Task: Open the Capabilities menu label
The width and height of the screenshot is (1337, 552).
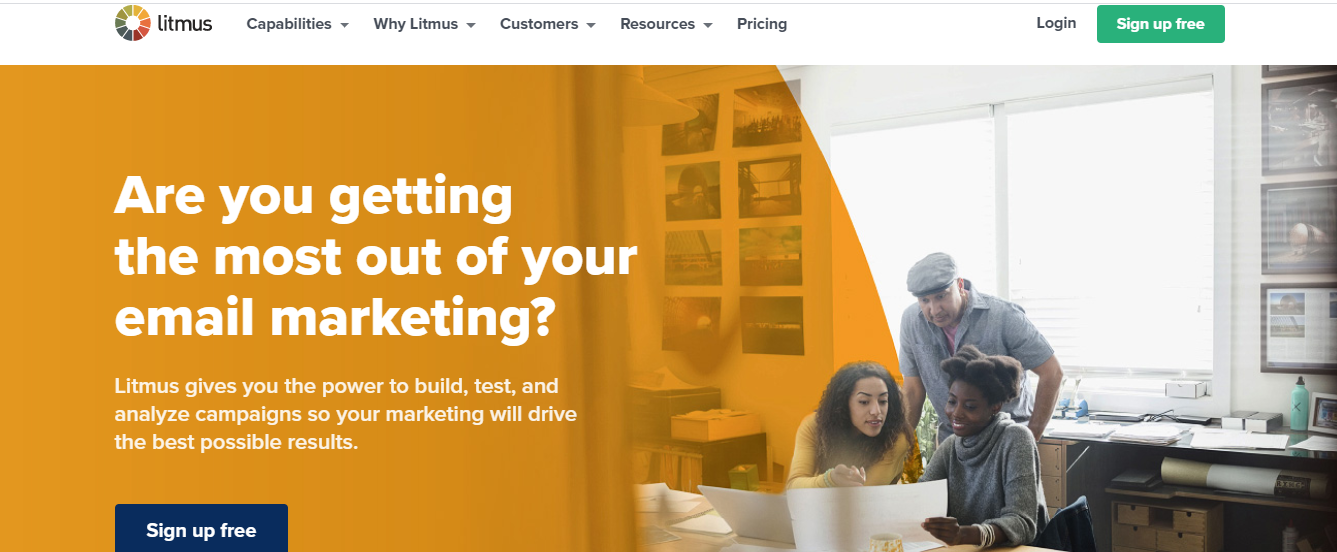Action: pos(289,24)
